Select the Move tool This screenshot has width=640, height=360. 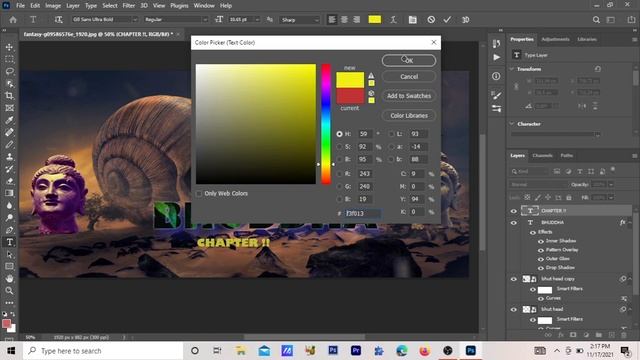pyautogui.click(x=9, y=47)
